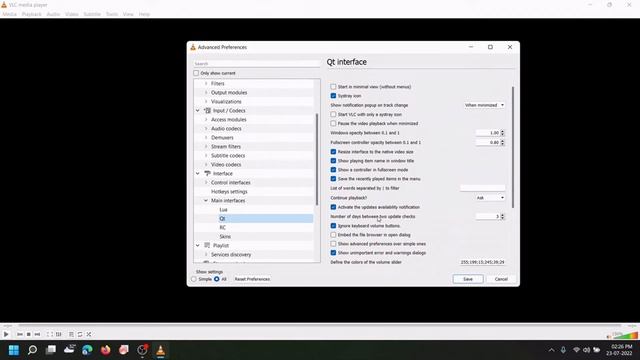Screen dimensions: 640x360
Task: Enable Embed the file browser in open dialog
Action: [333, 235]
